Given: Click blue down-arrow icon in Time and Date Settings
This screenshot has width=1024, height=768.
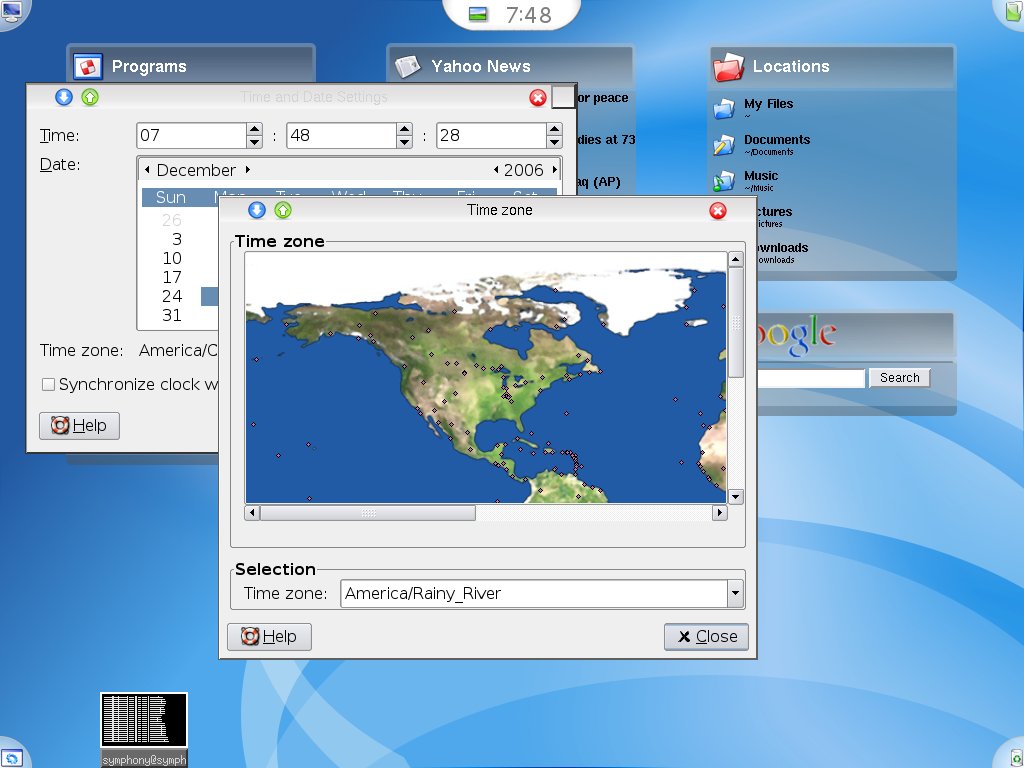Looking at the screenshot, I should point(64,97).
